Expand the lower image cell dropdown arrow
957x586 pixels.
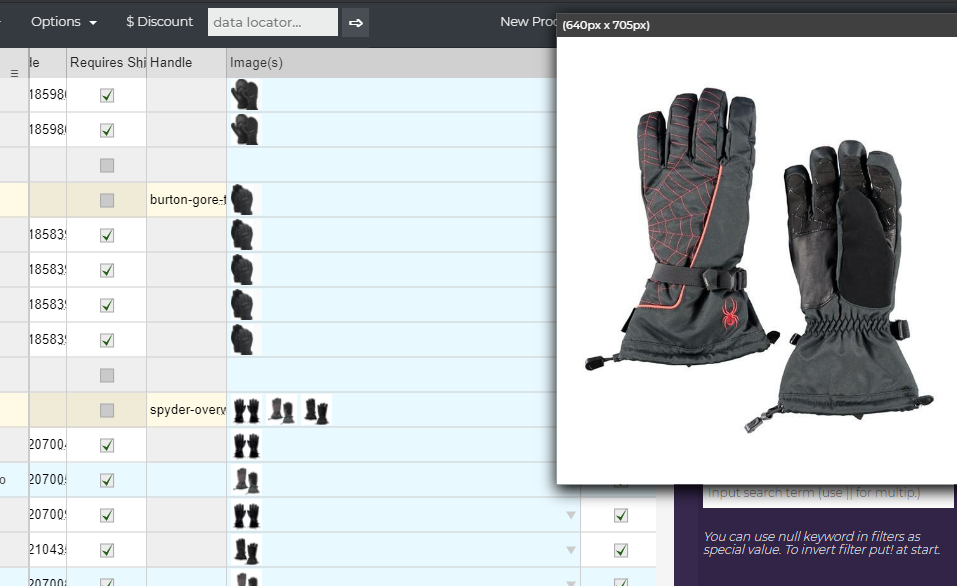[x=571, y=550]
